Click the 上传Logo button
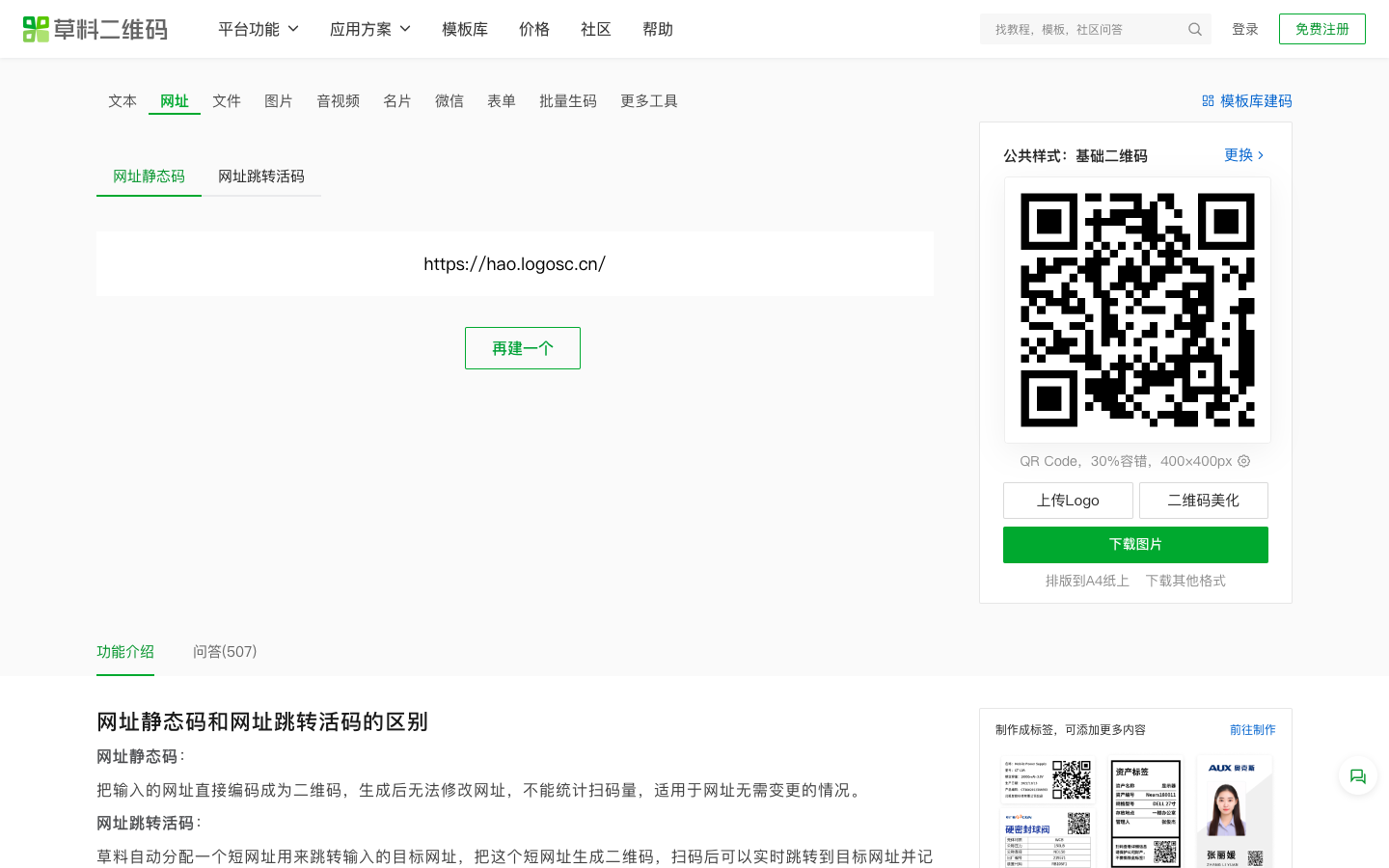The height and width of the screenshot is (868, 1389). click(x=1068, y=501)
